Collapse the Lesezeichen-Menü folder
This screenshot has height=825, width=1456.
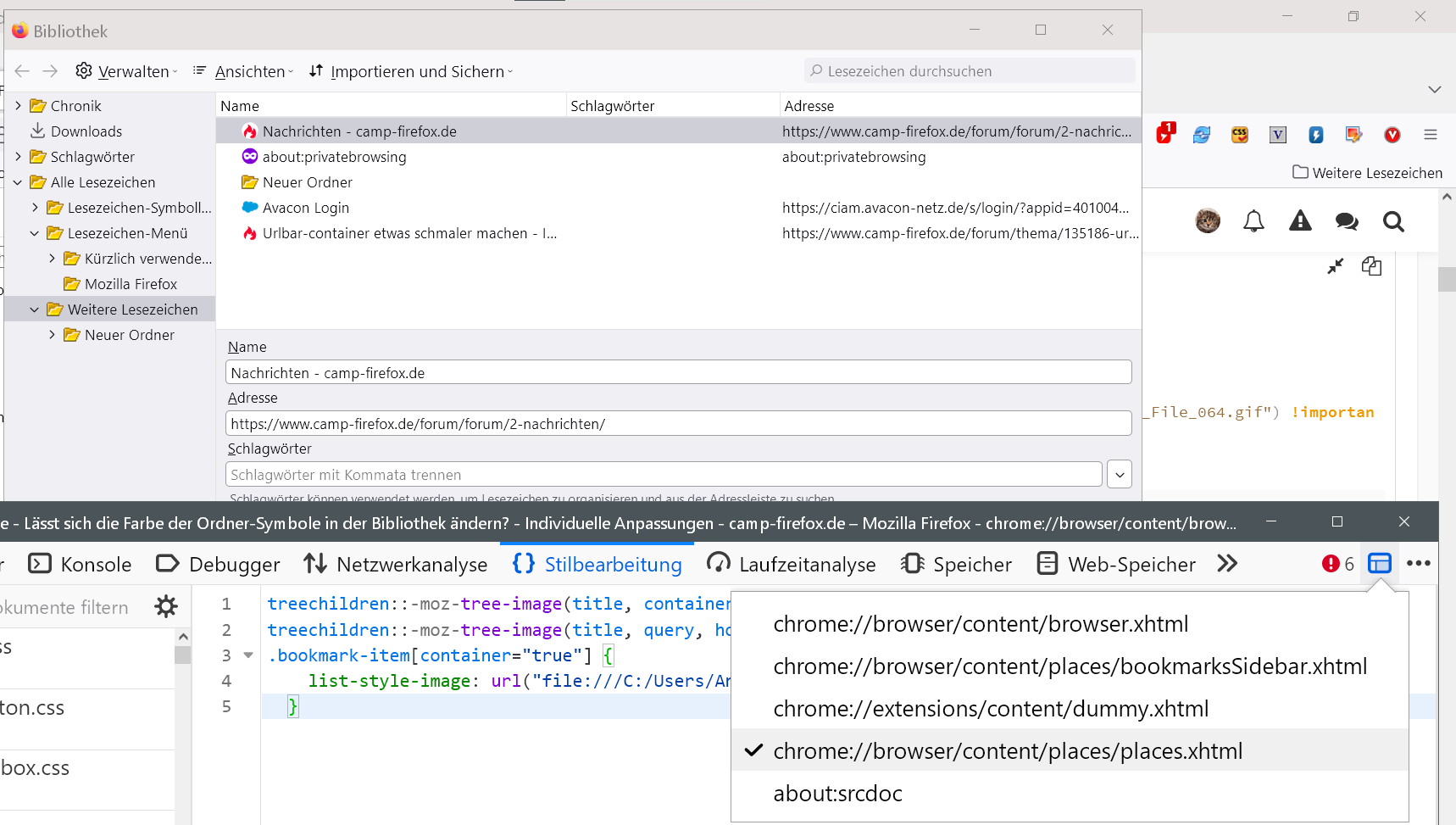point(35,233)
